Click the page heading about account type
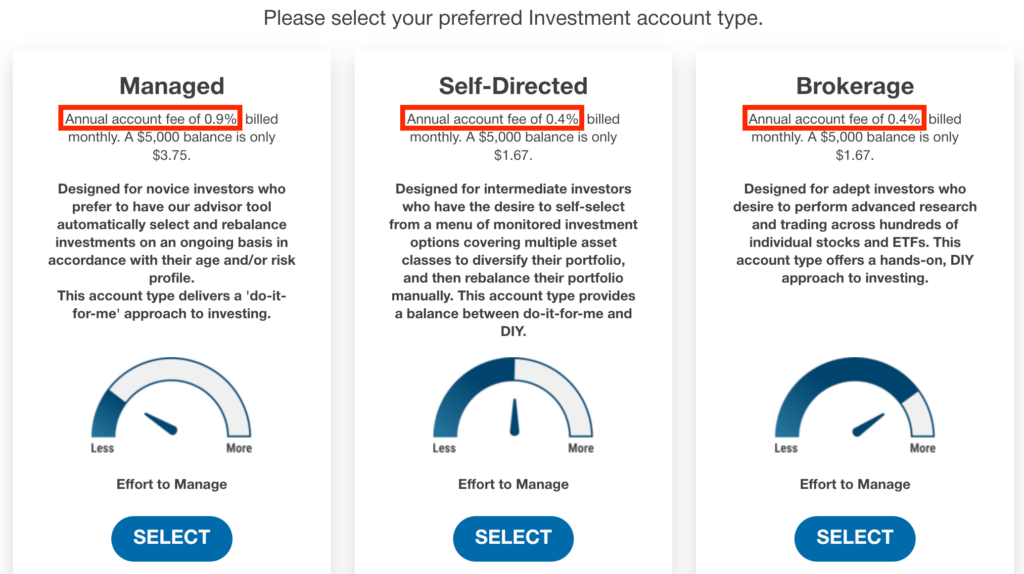The width and height of the screenshot is (1024, 574). coord(513,18)
